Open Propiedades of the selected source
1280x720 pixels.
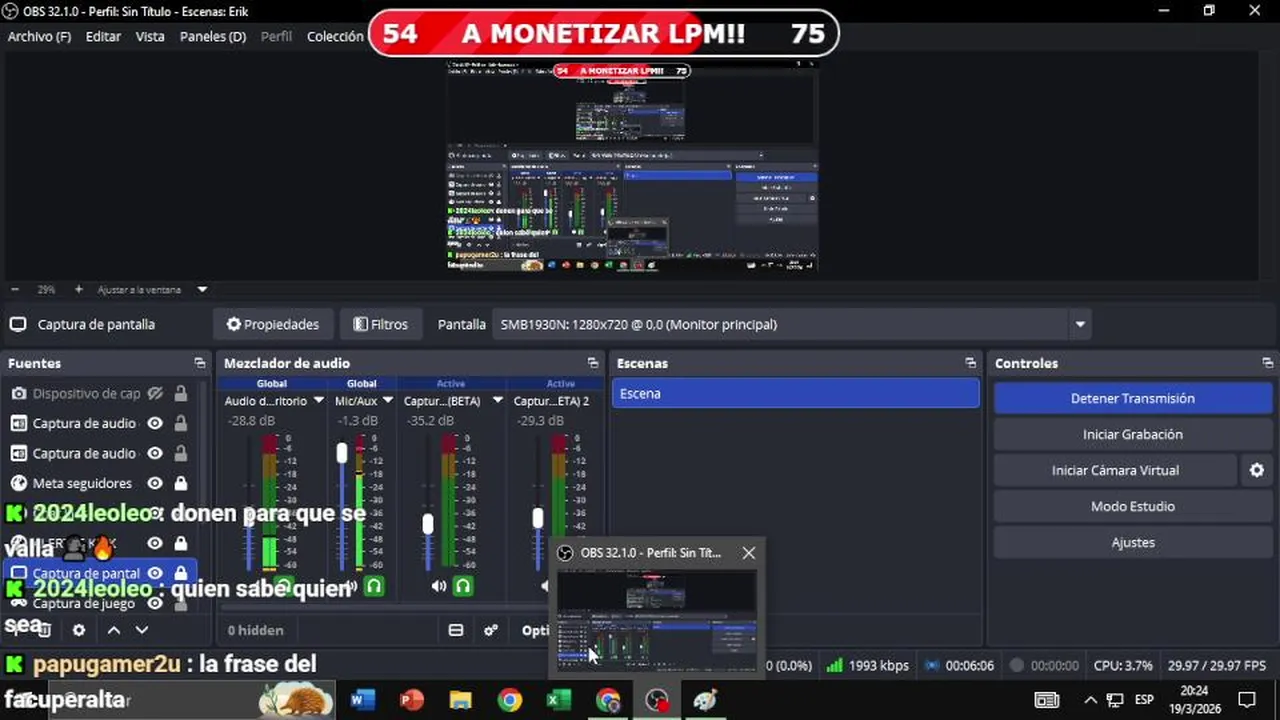click(272, 324)
